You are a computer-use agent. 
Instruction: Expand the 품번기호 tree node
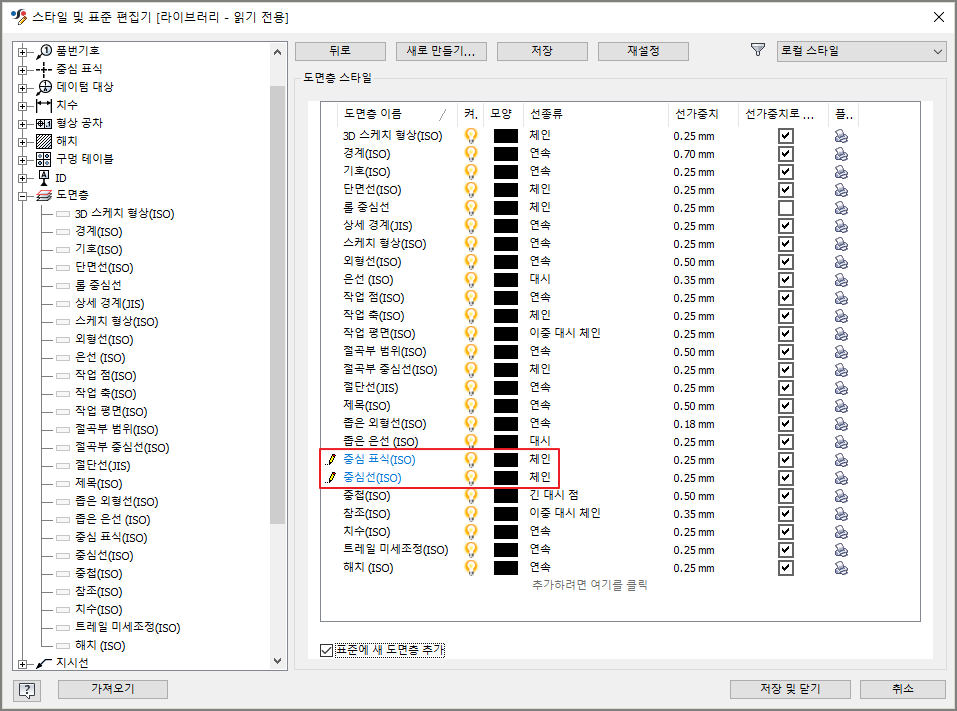23,52
